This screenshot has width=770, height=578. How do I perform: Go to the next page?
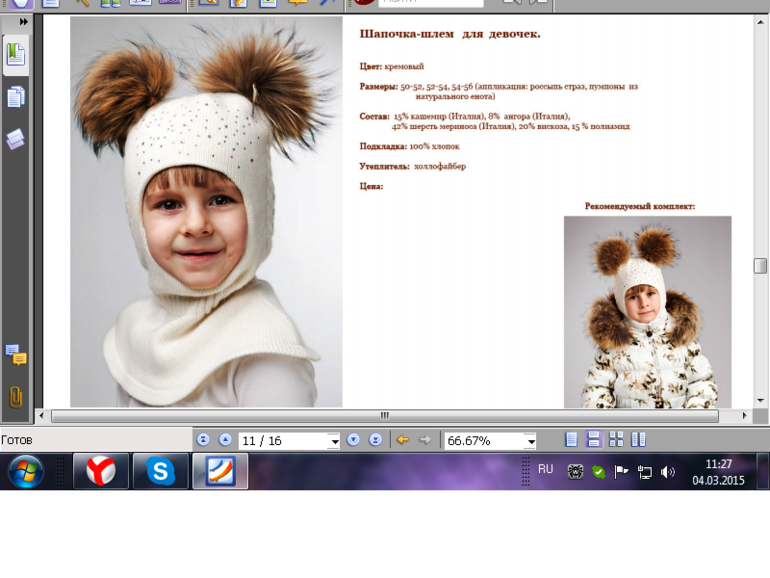pos(353,440)
